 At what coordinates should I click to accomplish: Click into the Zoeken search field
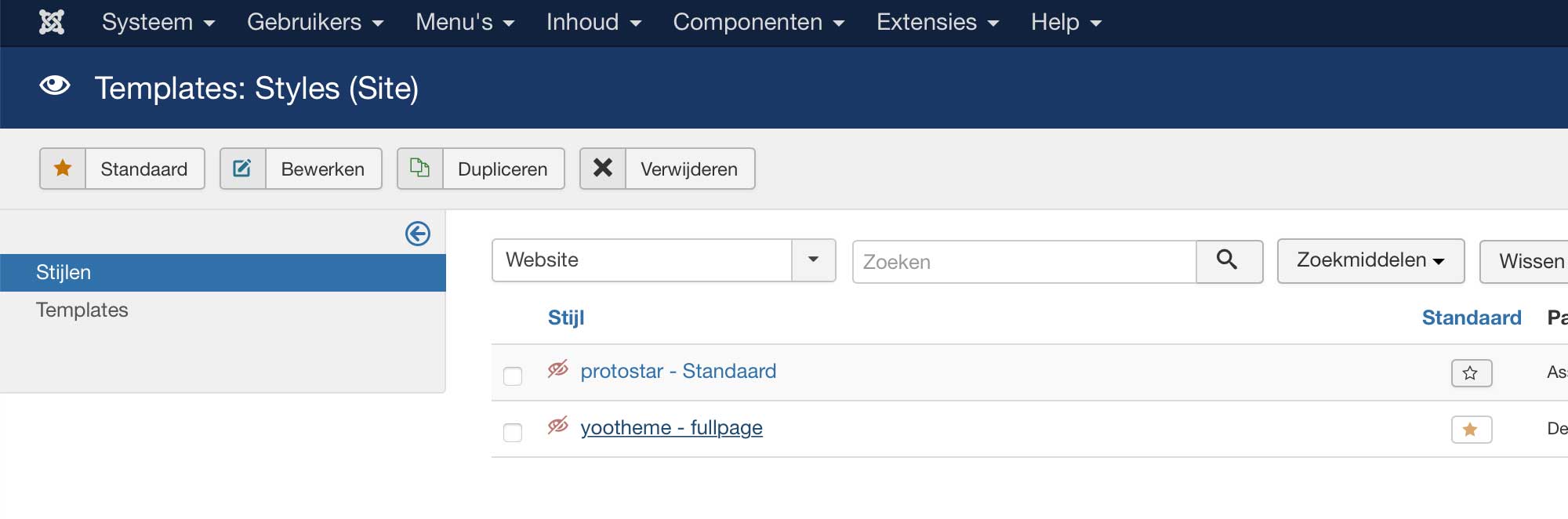point(1024,262)
